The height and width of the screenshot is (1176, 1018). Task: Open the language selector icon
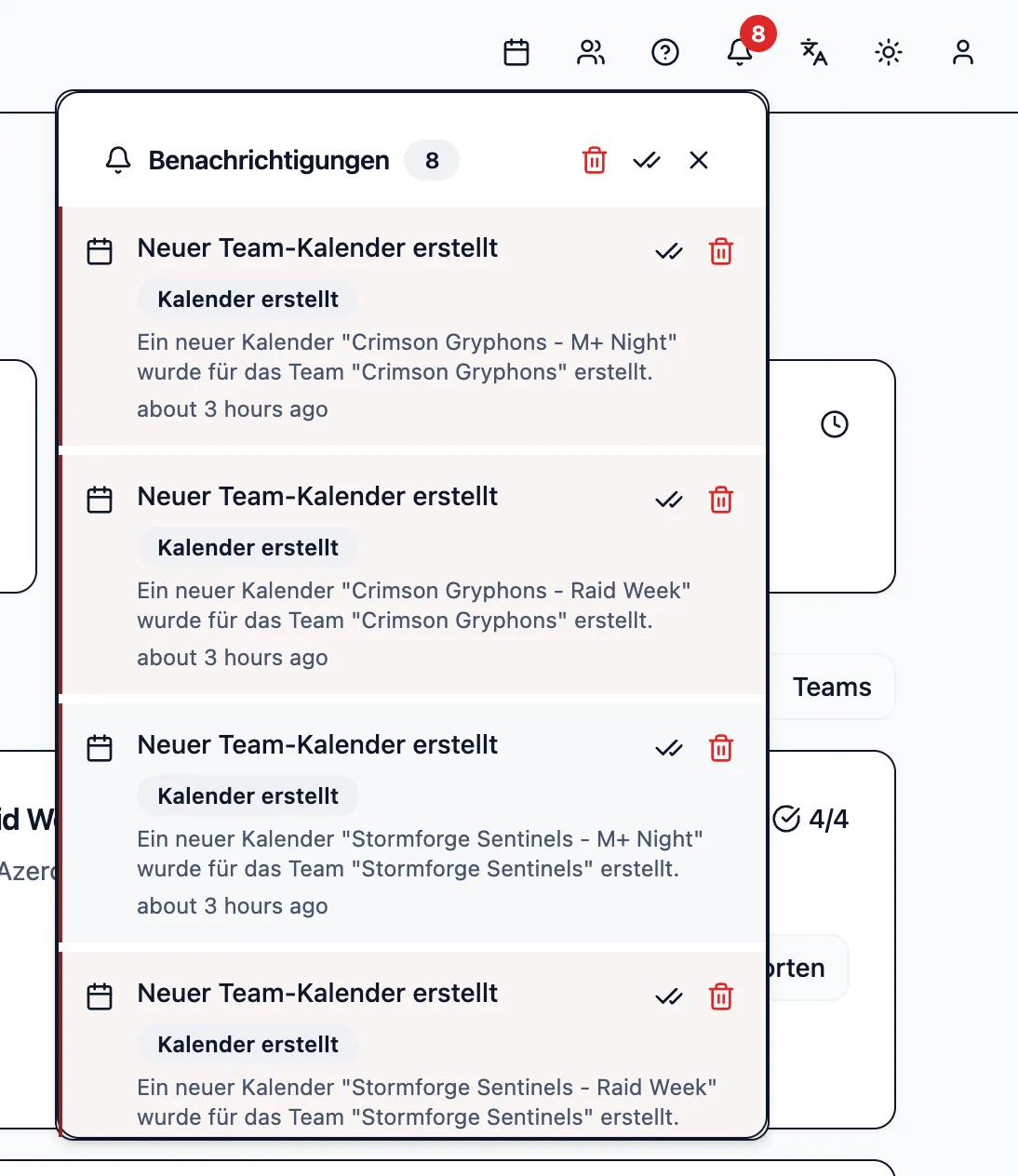[x=814, y=52]
